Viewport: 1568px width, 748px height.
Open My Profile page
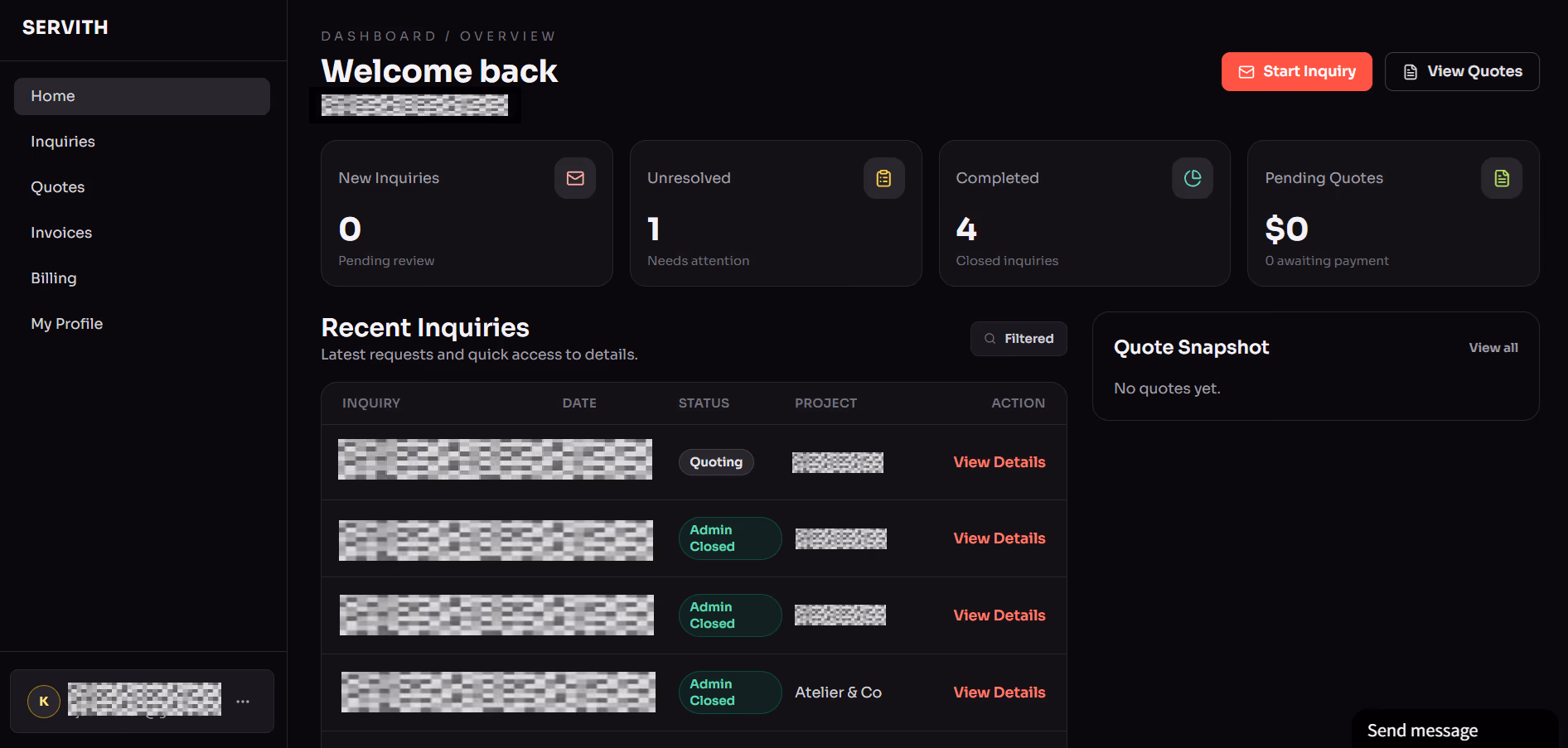[x=67, y=324]
